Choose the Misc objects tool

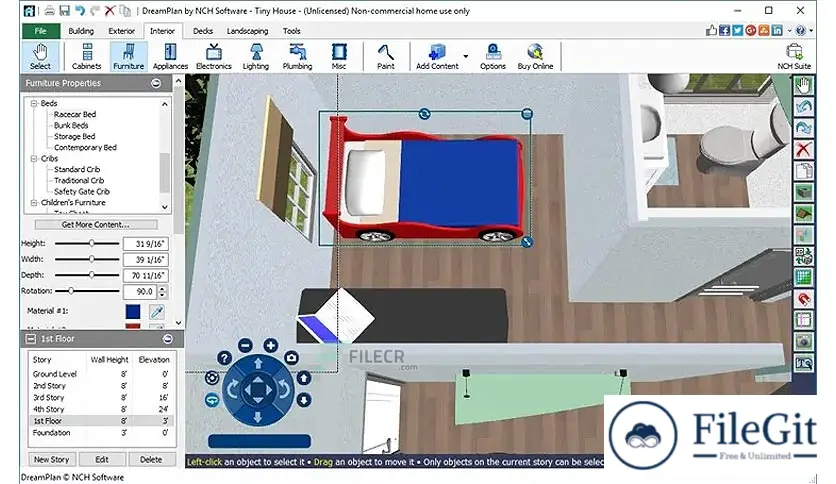pyautogui.click(x=339, y=57)
